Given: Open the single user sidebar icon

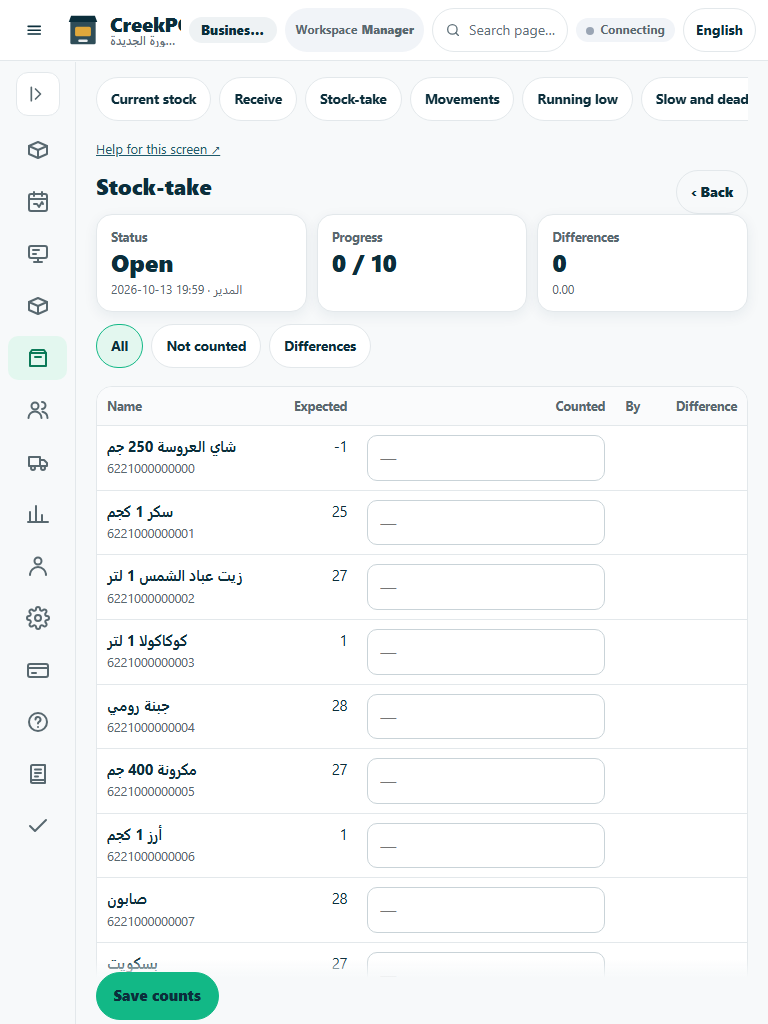Looking at the screenshot, I should pos(38,566).
